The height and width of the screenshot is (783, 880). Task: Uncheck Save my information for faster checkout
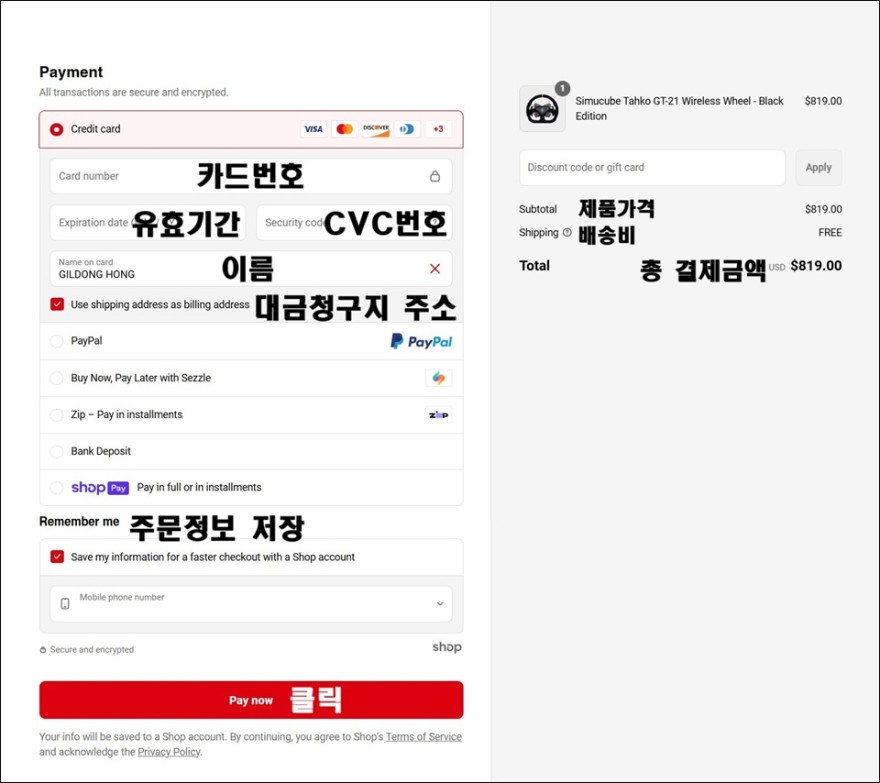tap(57, 557)
